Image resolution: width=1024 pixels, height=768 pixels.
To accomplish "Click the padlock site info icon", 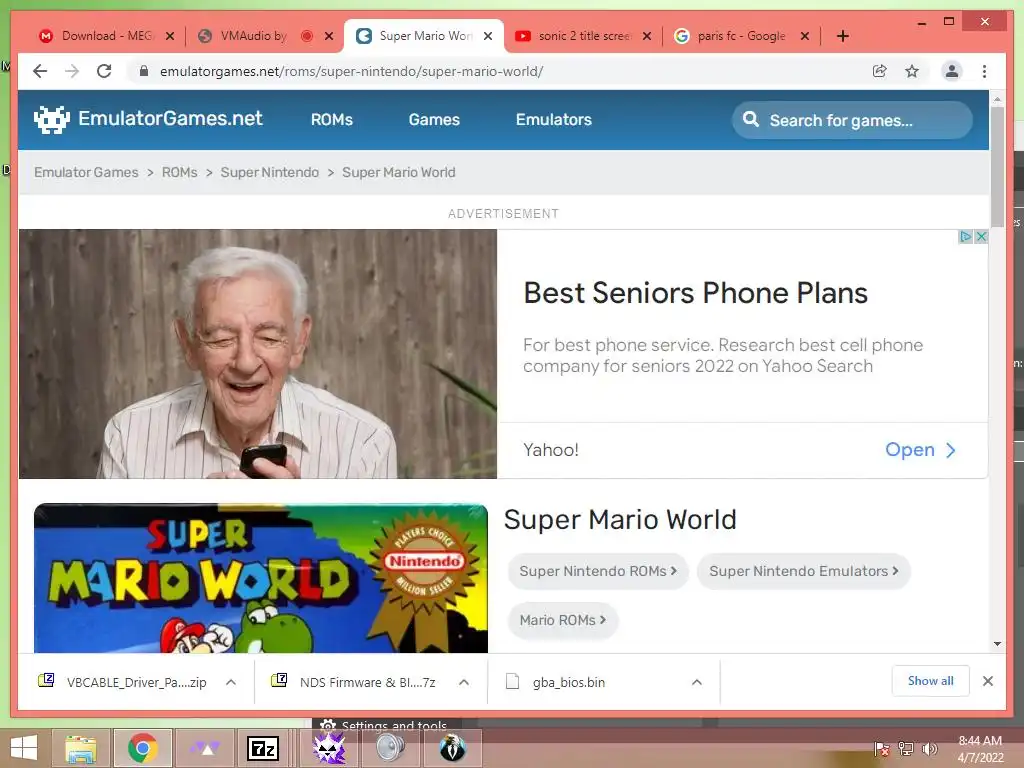I will 144,71.
